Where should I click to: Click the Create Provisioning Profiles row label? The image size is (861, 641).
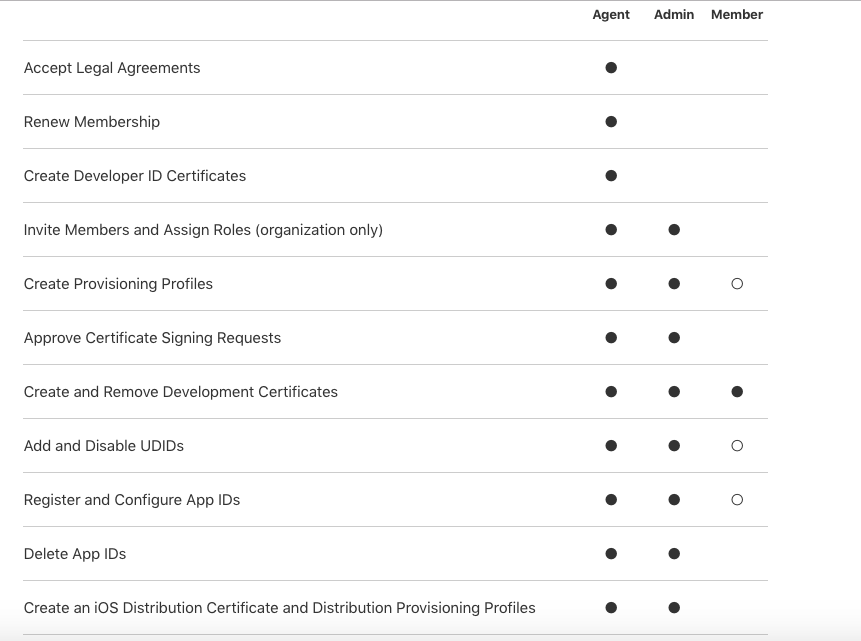coord(118,284)
